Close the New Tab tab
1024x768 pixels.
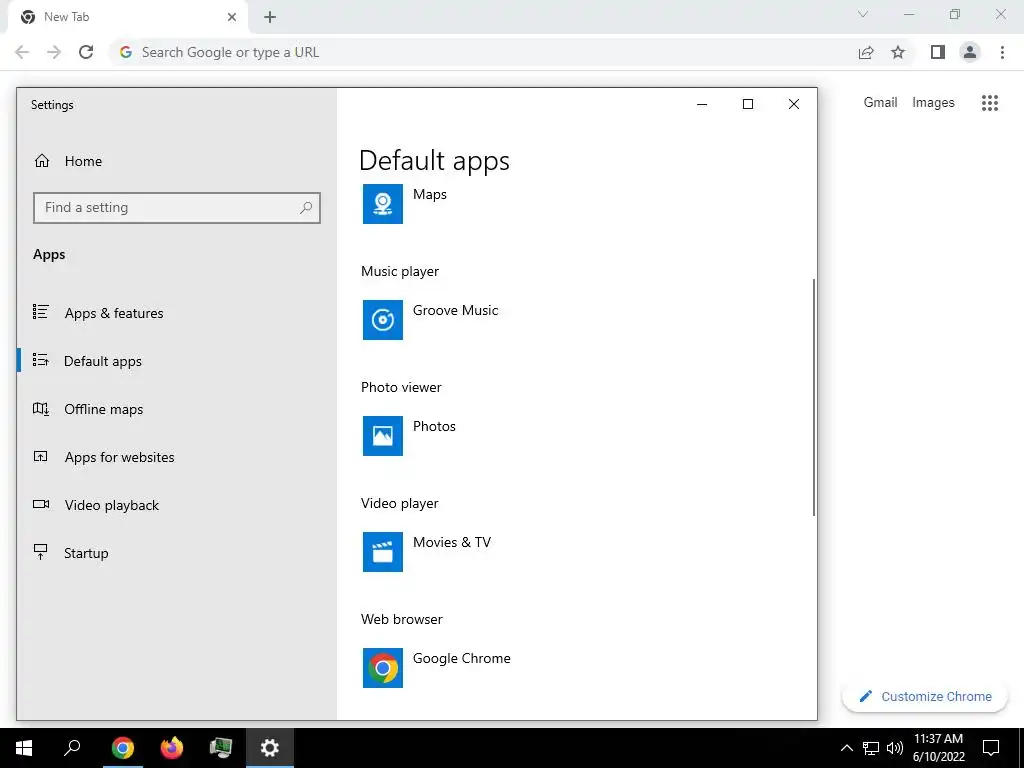coord(232,17)
